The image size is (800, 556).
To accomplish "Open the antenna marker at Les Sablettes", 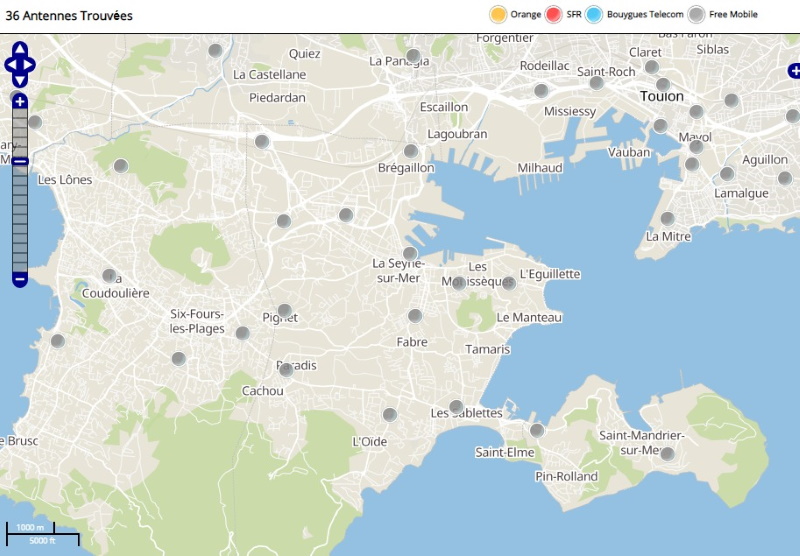I will click(x=456, y=407).
